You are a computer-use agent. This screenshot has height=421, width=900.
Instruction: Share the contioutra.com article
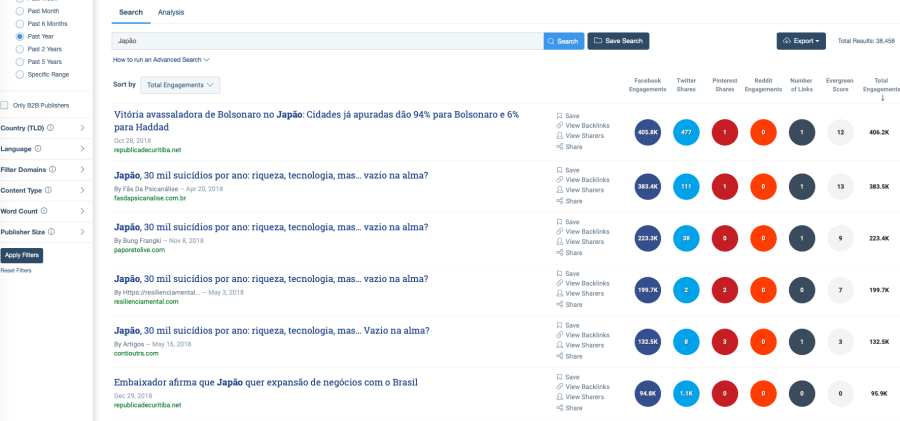click(569, 356)
